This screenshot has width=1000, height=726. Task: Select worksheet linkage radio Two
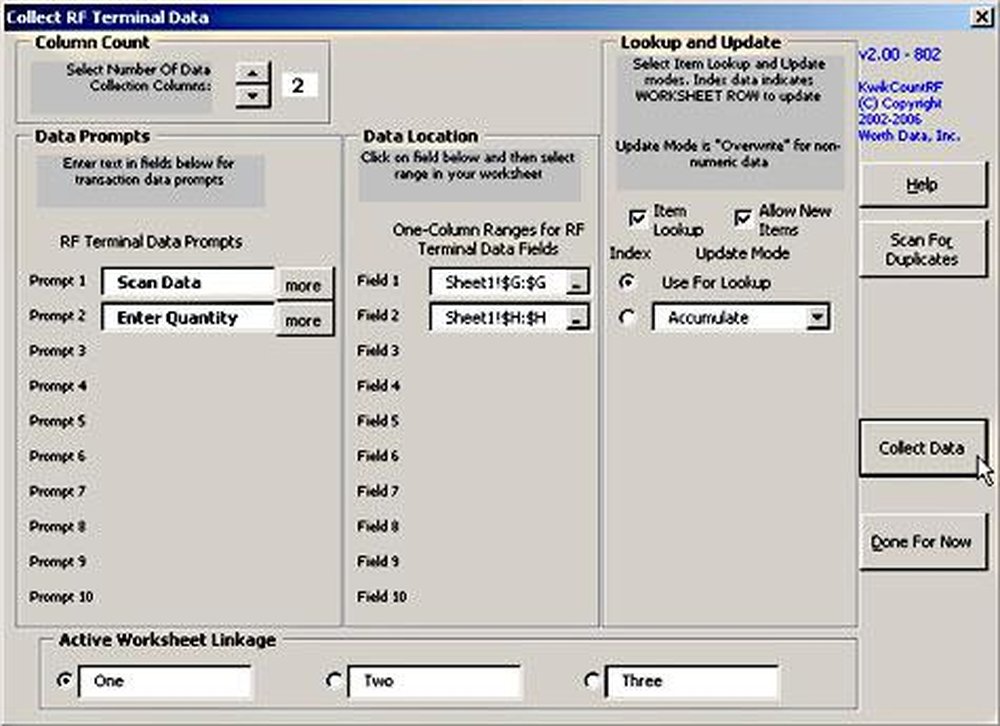pyautogui.click(x=334, y=680)
